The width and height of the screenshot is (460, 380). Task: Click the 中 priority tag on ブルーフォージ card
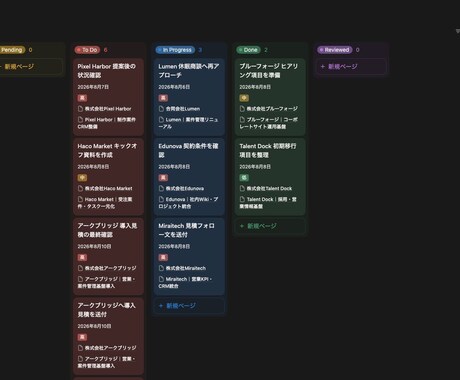[x=244, y=98]
